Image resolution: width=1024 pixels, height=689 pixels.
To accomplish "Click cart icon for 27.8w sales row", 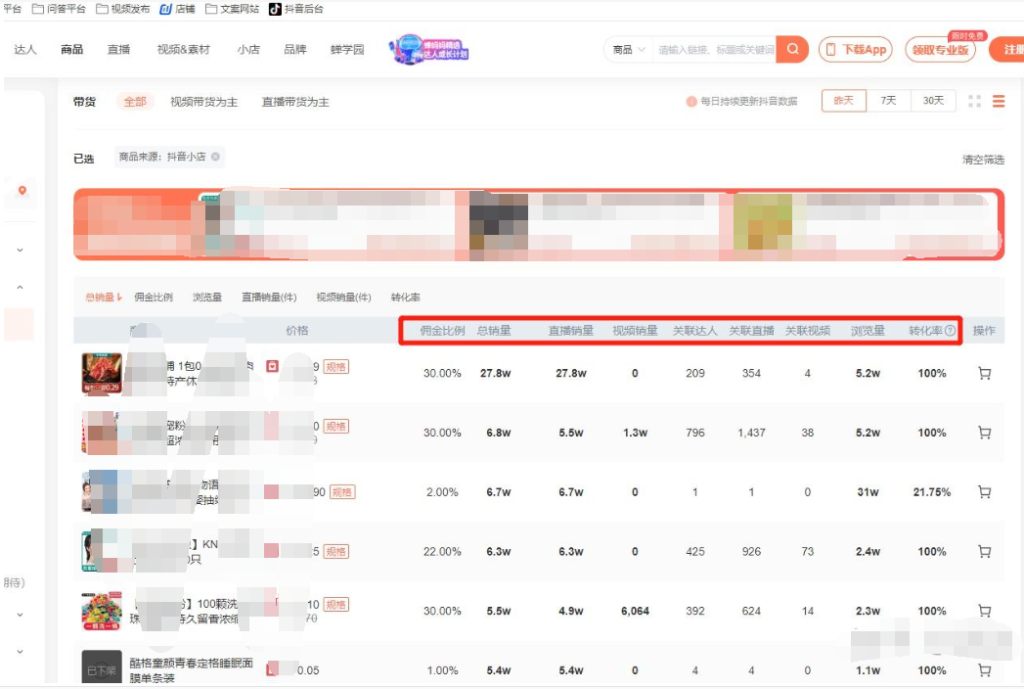I will point(984,373).
